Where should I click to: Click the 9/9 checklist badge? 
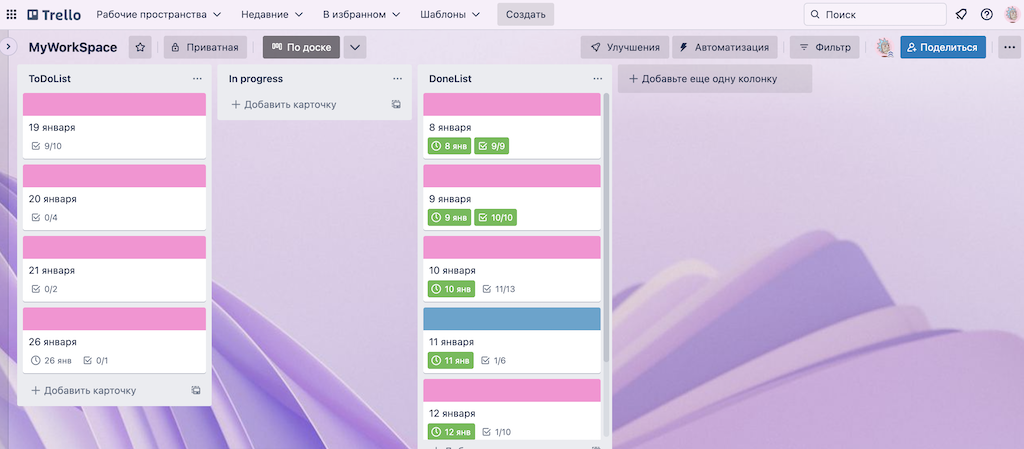[492, 146]
